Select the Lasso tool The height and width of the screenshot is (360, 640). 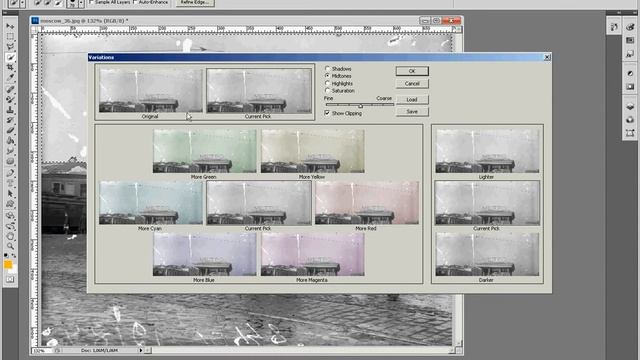[x=10, y=47]
